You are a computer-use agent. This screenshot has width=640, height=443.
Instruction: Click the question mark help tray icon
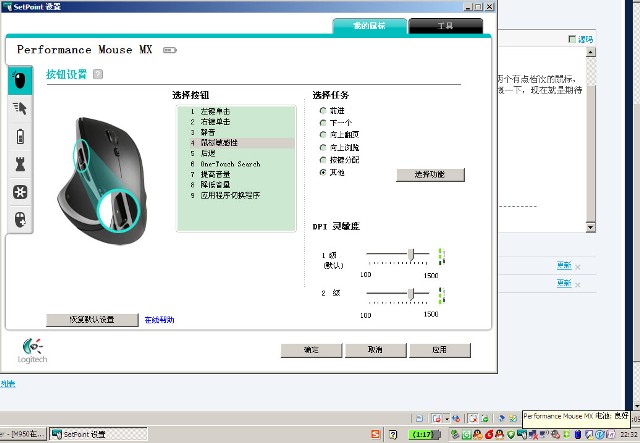393,434
